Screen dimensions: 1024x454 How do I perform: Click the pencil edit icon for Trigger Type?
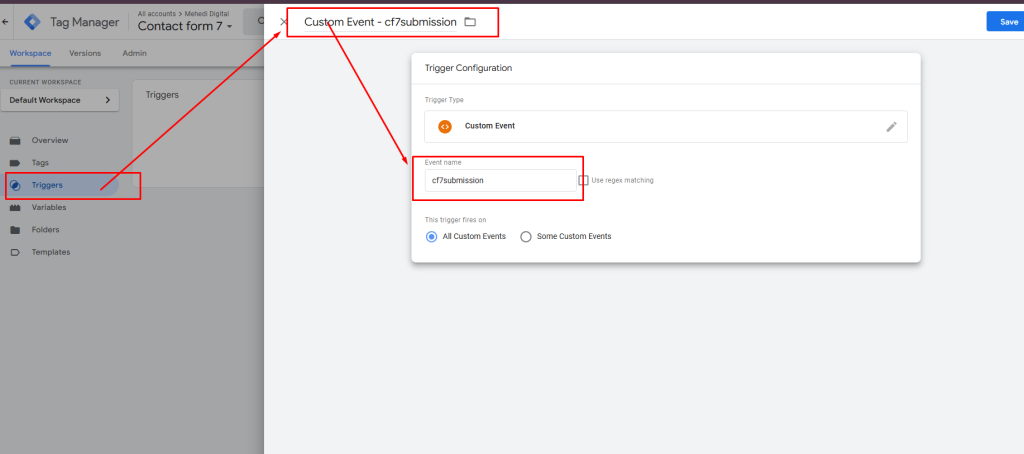pyautogui.click(x=891, y=127)
